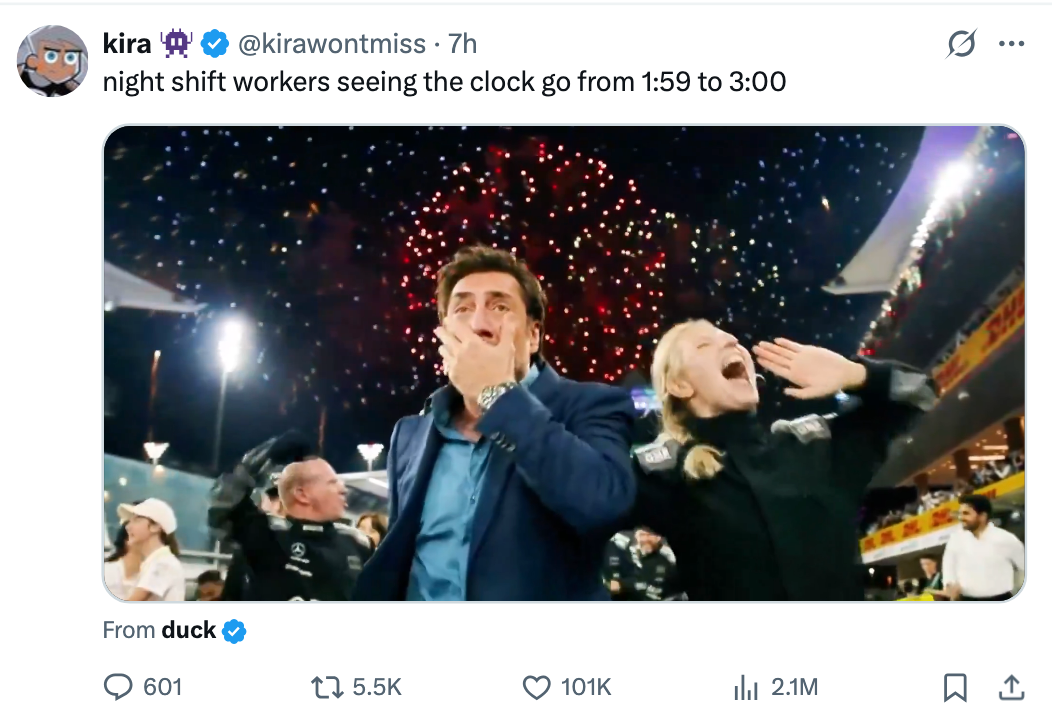Open kira's profile avatar picture

52,60
